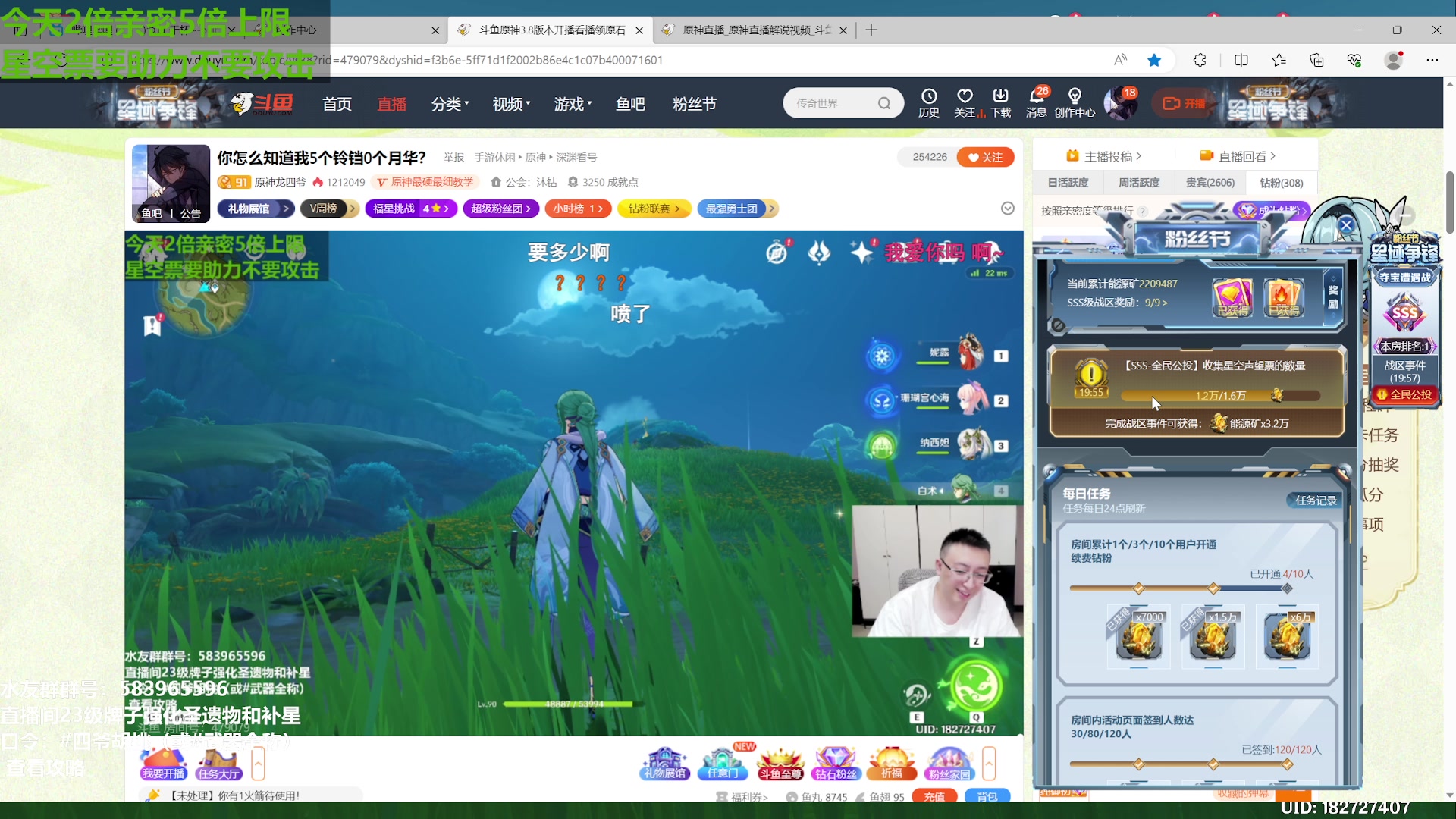Screen dimensions: 1456x819
Task: Open the 任务大厅 icon
Action: point(218,764)
